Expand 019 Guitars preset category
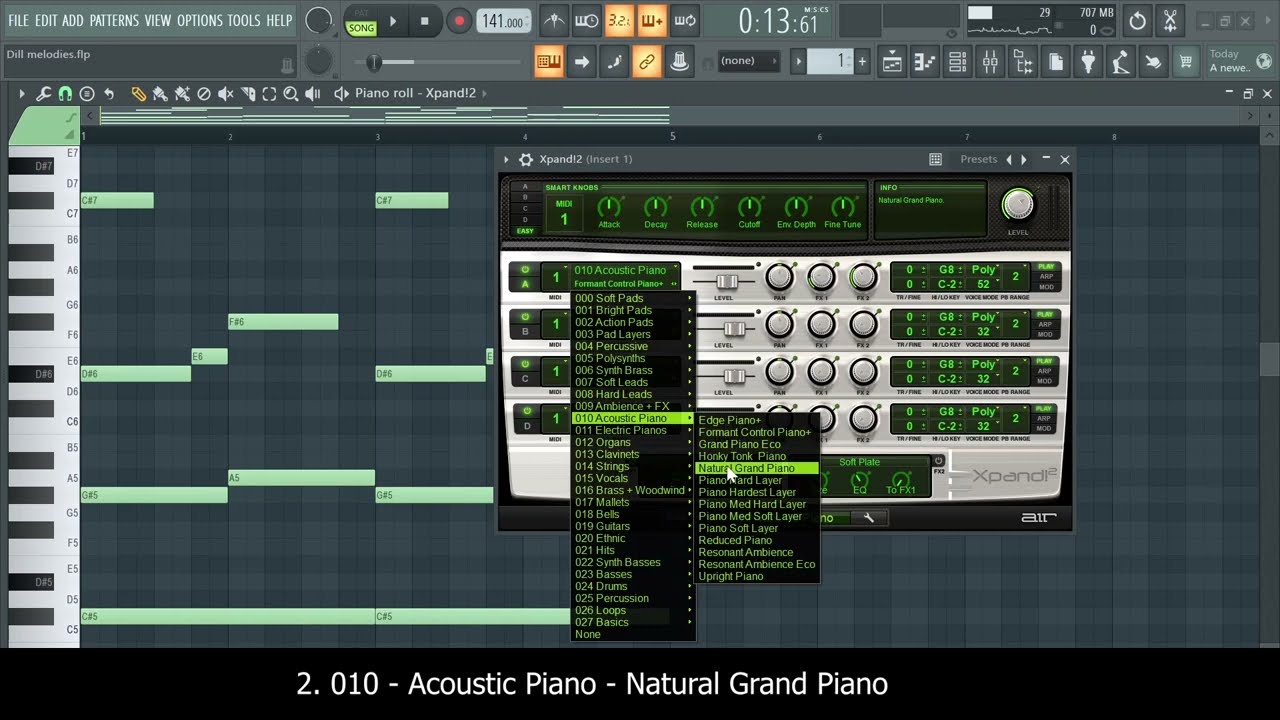This screenshot has height=720, width=1280. 632,526
